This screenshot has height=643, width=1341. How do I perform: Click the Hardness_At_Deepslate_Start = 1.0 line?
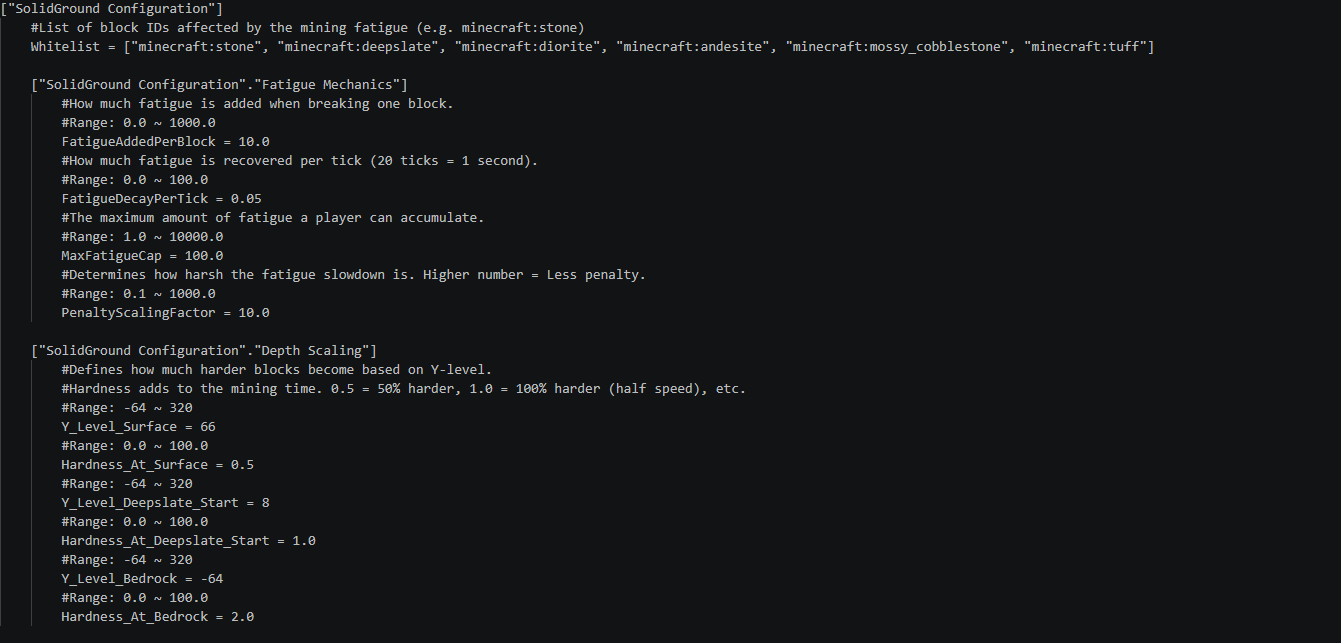click(x=188, y=541)
